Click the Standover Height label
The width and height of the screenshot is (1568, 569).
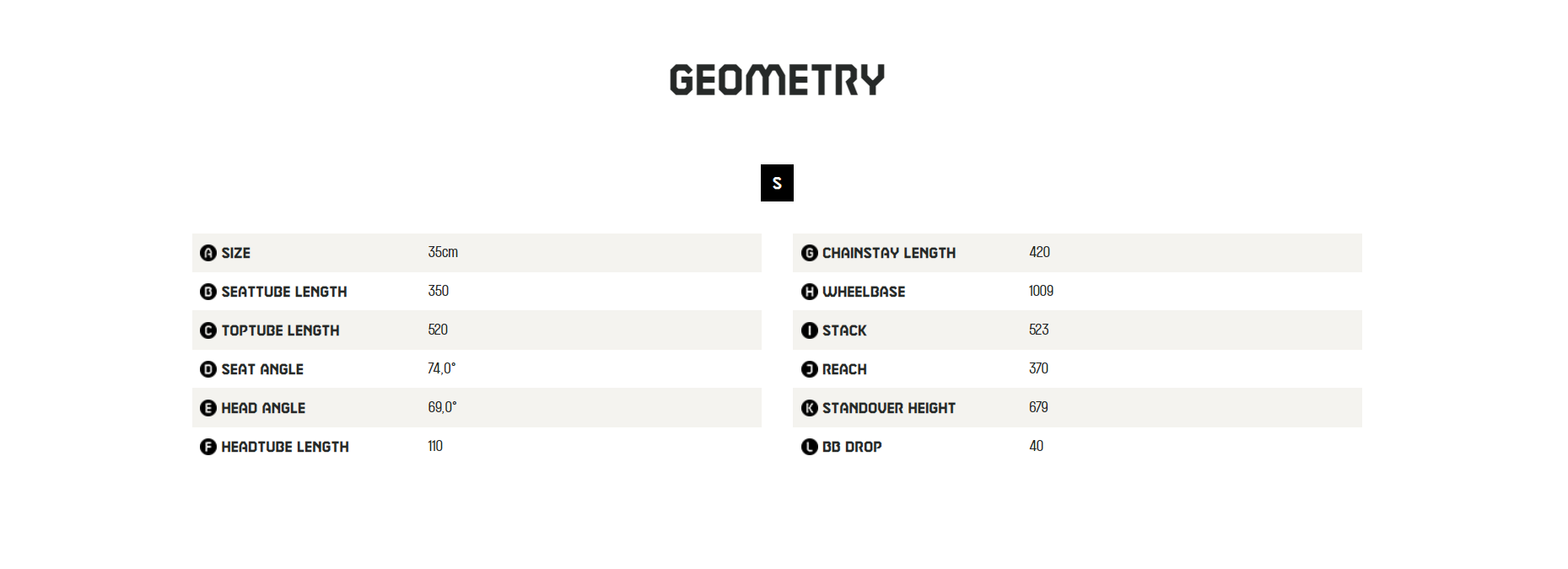889,408
